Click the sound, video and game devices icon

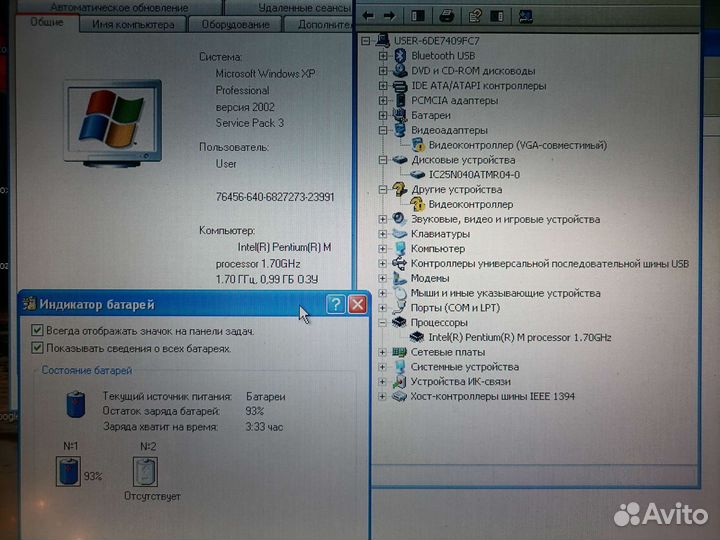pyautogui.click(x=399, y=219)
